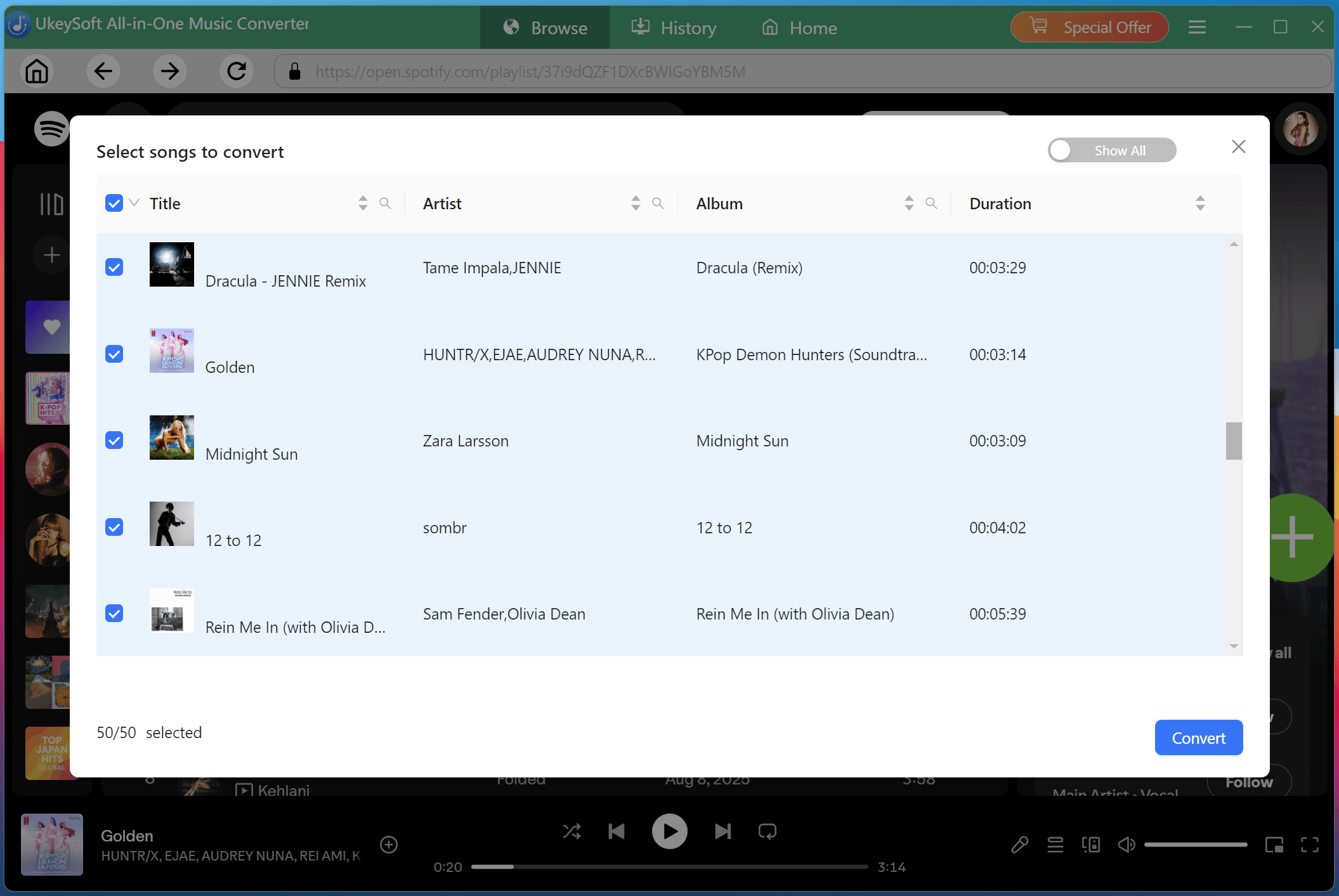Click the repeat playback icon
The height and width of the screenshot is (896, 1339).
click(767, 831)
